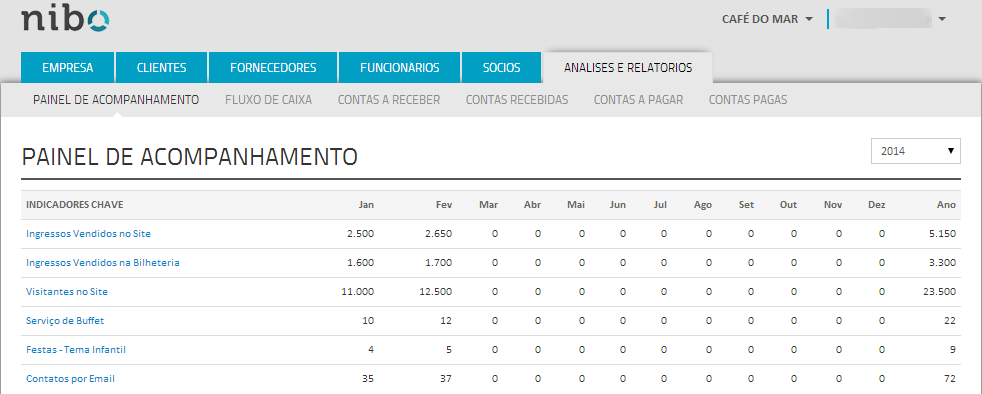Click the Mai column header

coord(576,205)
